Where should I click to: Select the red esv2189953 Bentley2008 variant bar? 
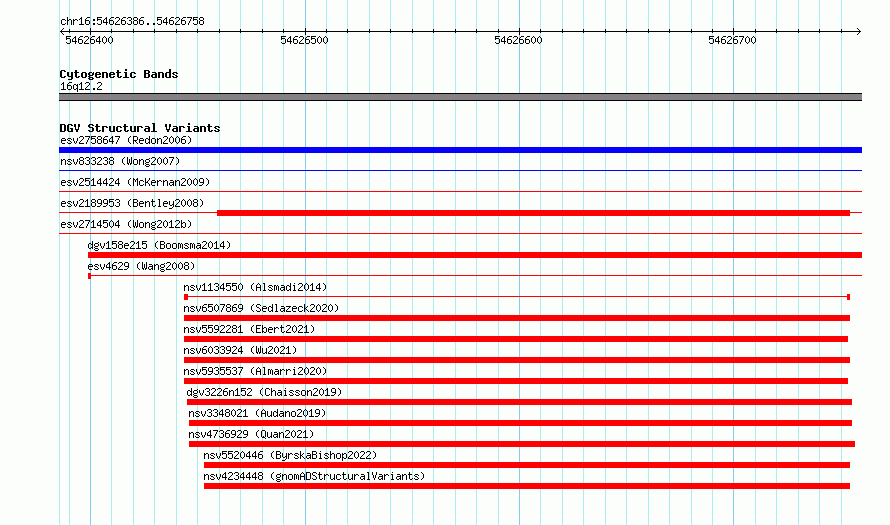pos(534,213)
